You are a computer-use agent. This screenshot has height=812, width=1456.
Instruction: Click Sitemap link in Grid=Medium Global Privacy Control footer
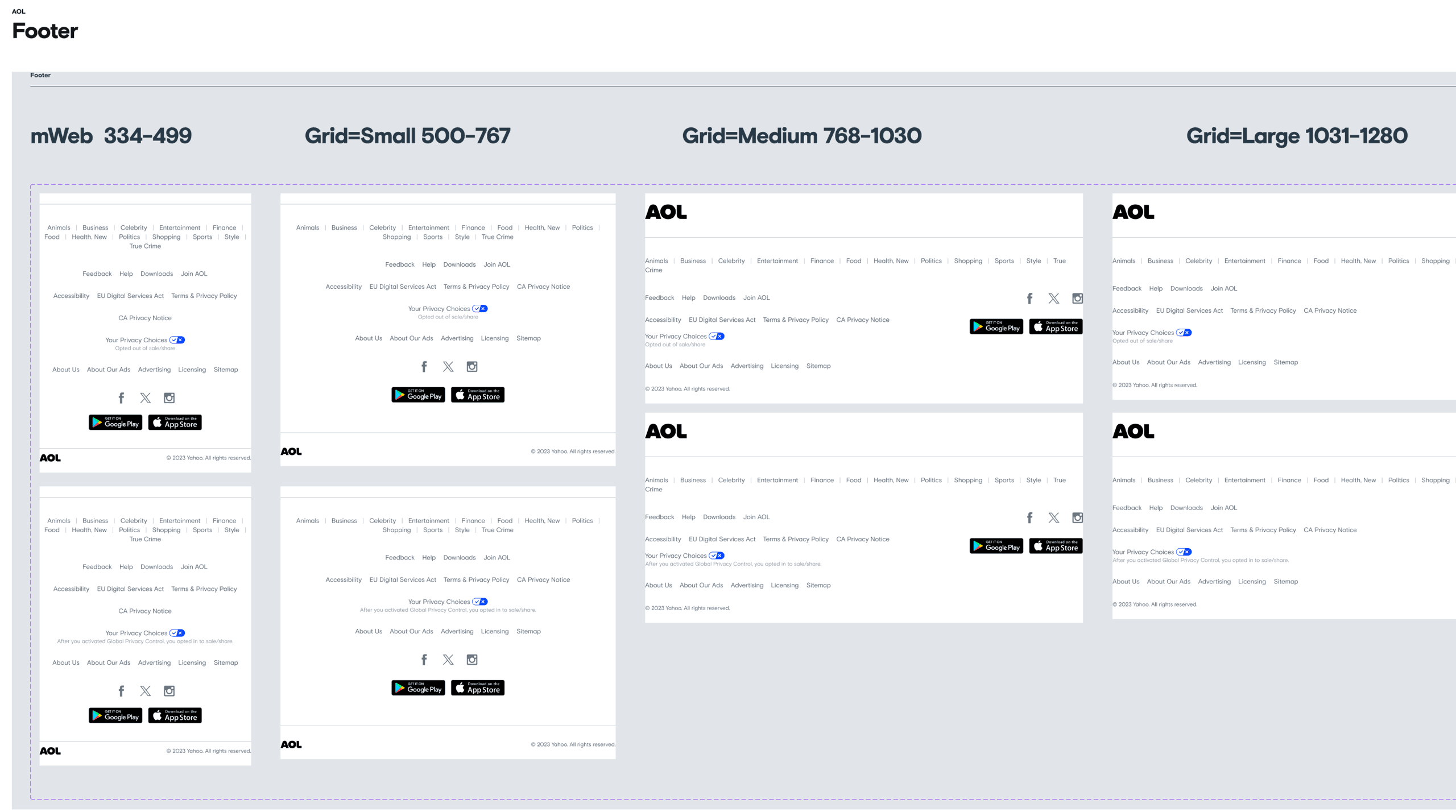[x=818, y=586]
